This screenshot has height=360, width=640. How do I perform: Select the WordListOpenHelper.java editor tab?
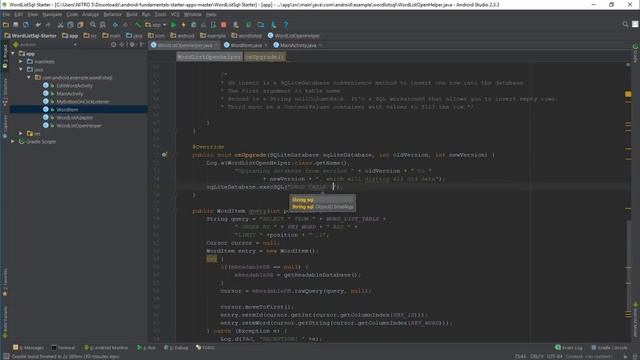click(184, 45)
